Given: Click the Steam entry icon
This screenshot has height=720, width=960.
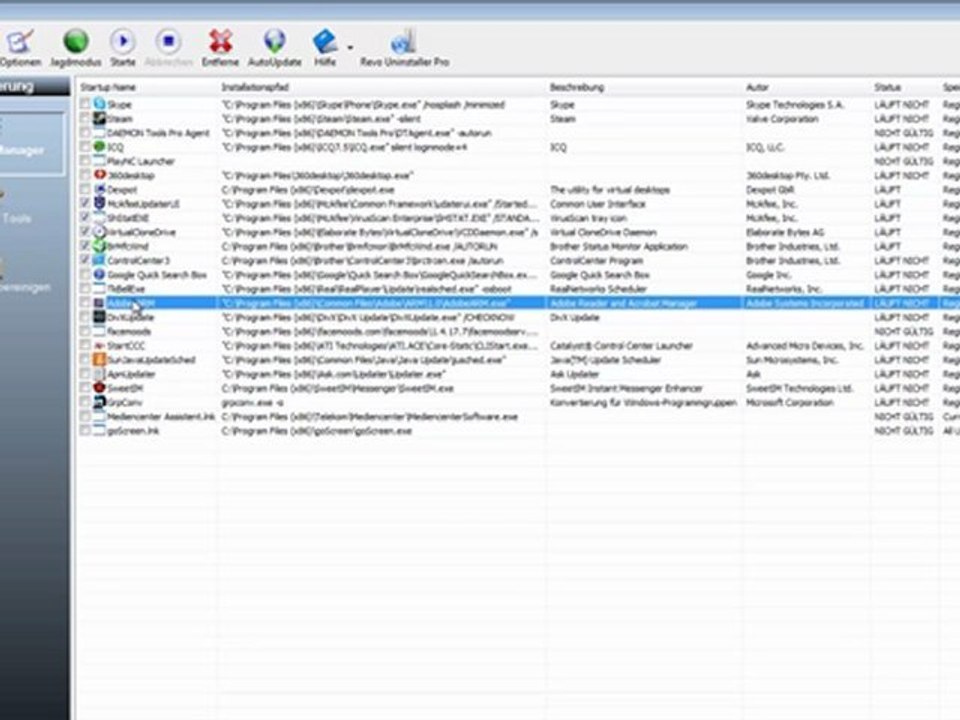Looking at the screenshot, I should click(99, 118).
